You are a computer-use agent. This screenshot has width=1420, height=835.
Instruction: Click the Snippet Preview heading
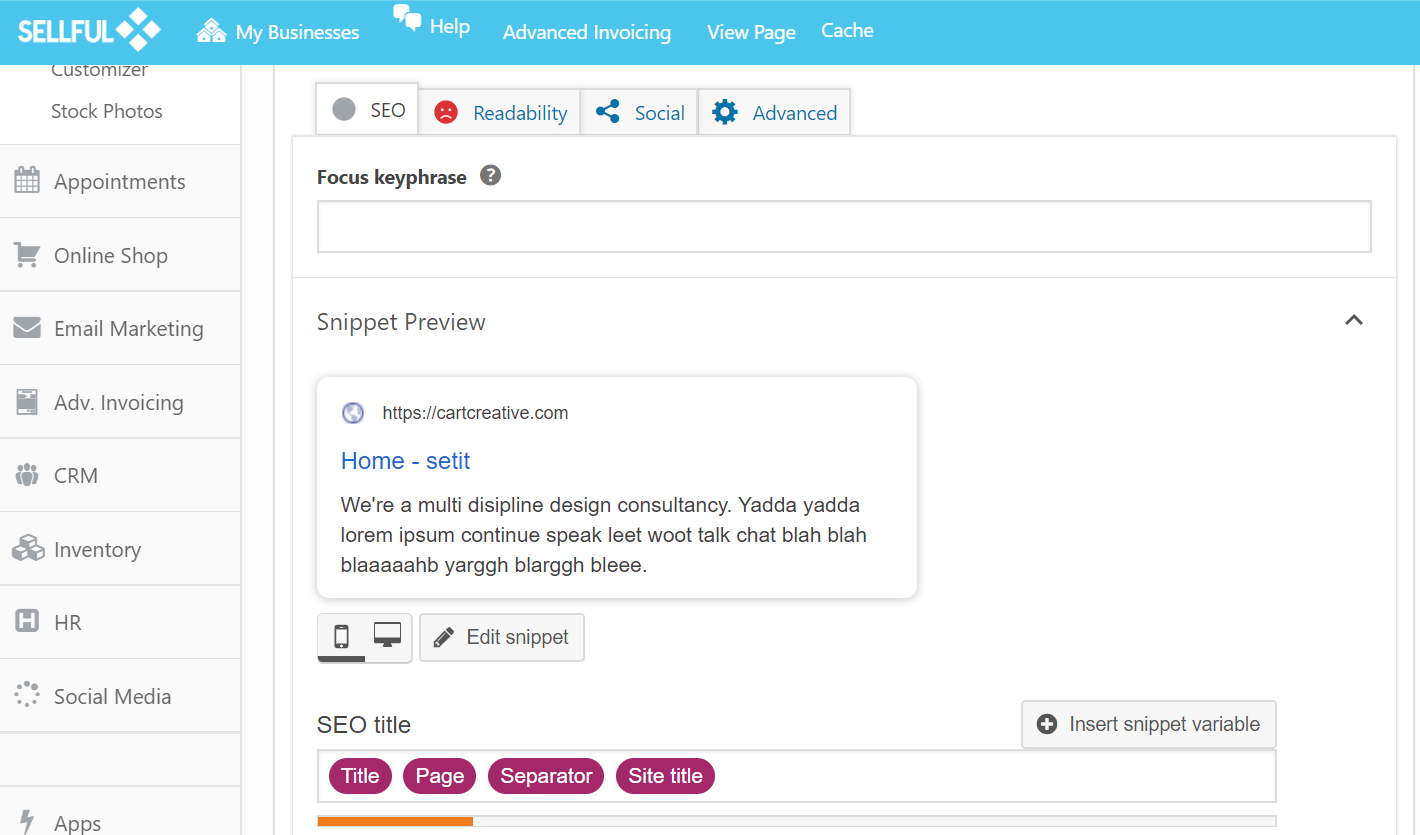401,322
